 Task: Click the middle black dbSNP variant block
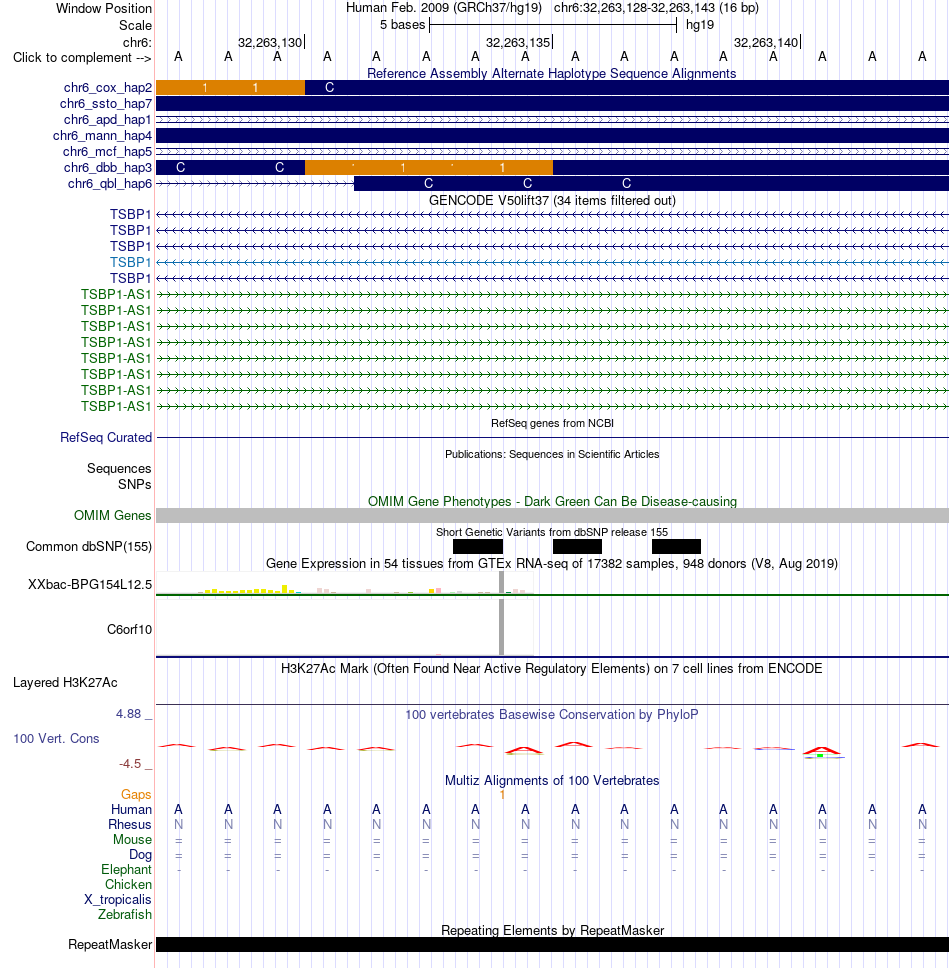577,546
